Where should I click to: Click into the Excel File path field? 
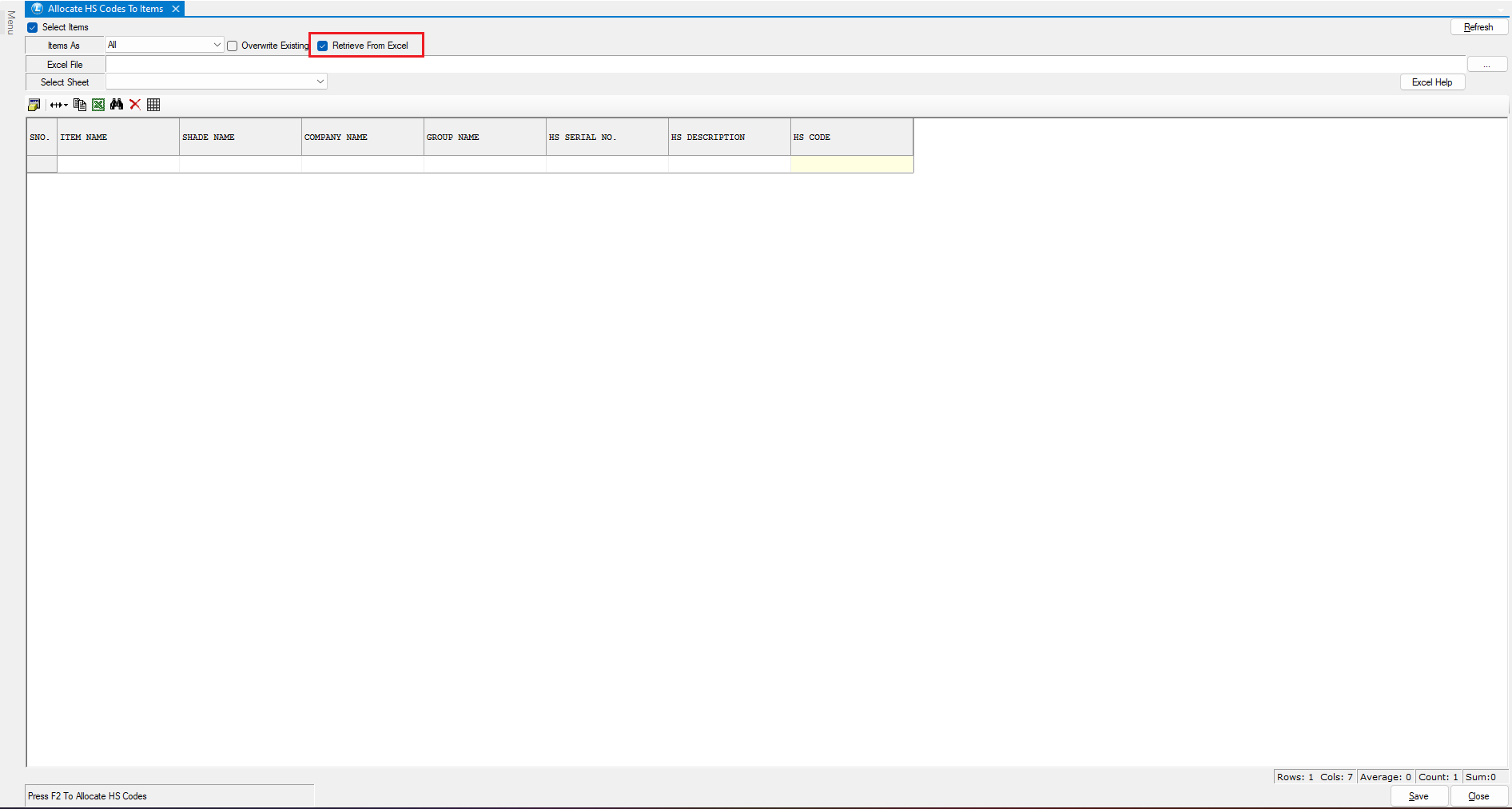click(783, 65)
